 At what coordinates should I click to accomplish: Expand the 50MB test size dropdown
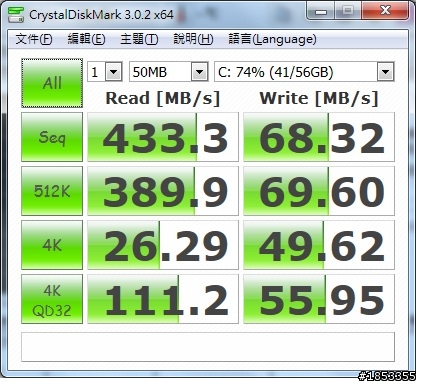pyautogui.click(x=199, y=72)
